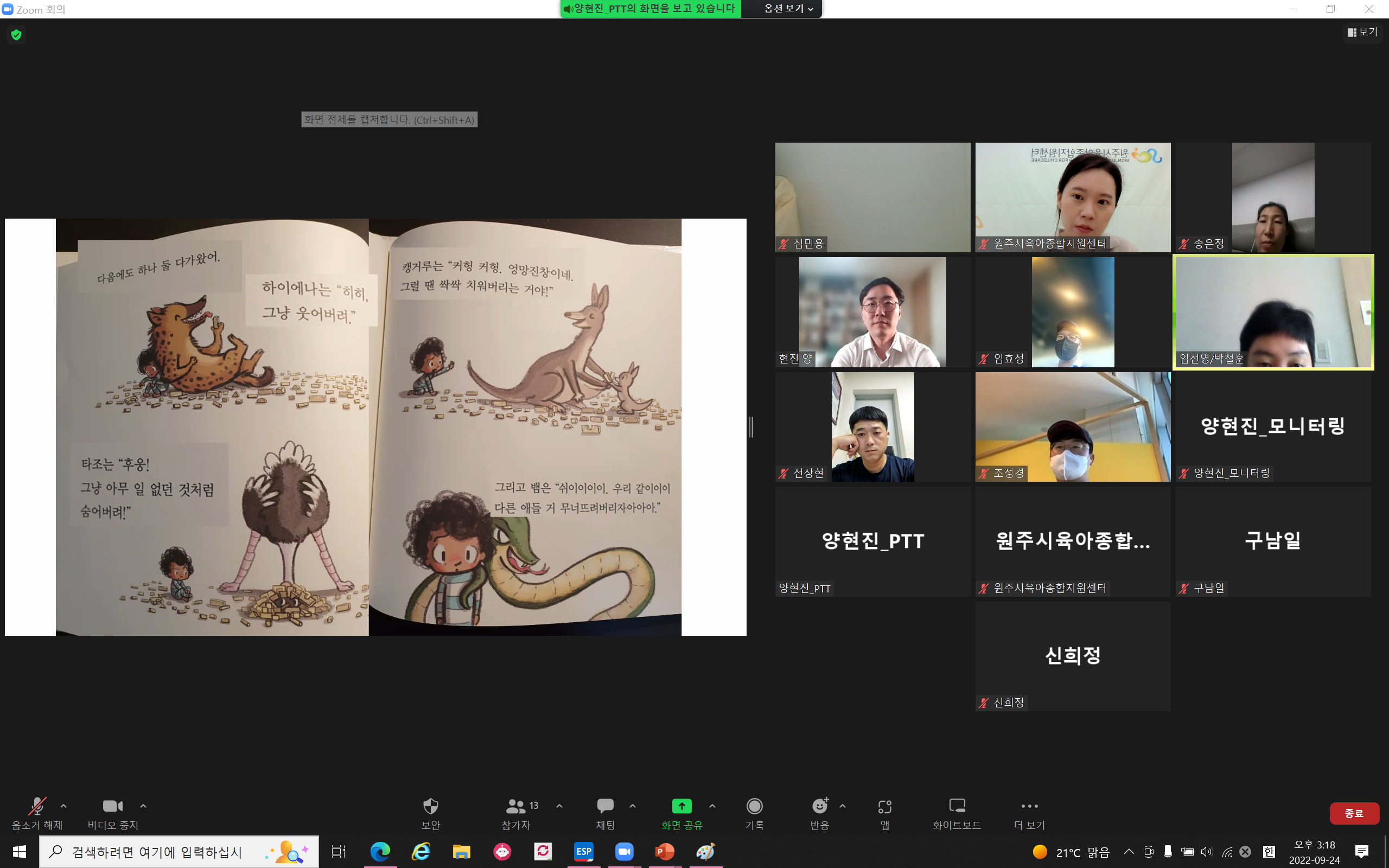This screenshot has height=868, width=1389.
Task: Expand audio options arrow next to 음소거 해제
Action: [x=63, y=806]
